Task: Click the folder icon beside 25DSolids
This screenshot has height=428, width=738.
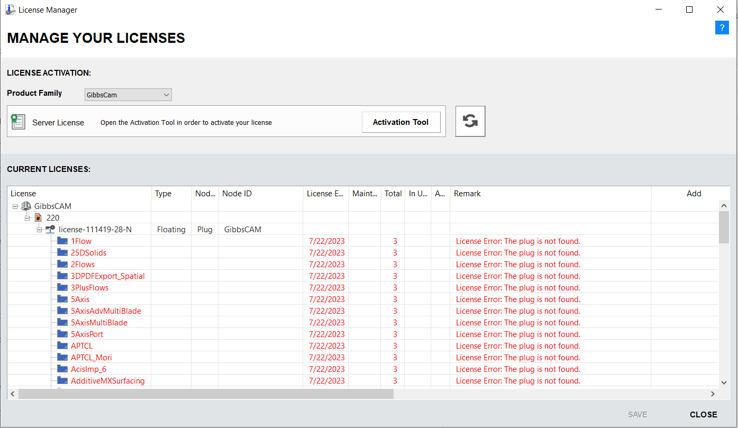Action: (x=62, y=252)
